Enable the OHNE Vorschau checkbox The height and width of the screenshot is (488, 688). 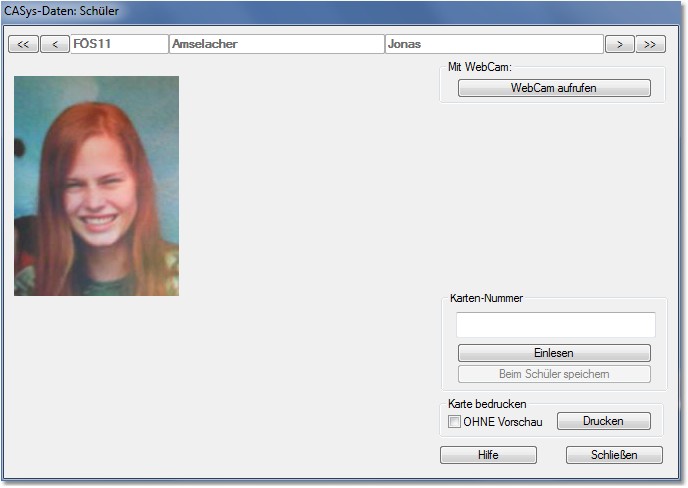455,422
